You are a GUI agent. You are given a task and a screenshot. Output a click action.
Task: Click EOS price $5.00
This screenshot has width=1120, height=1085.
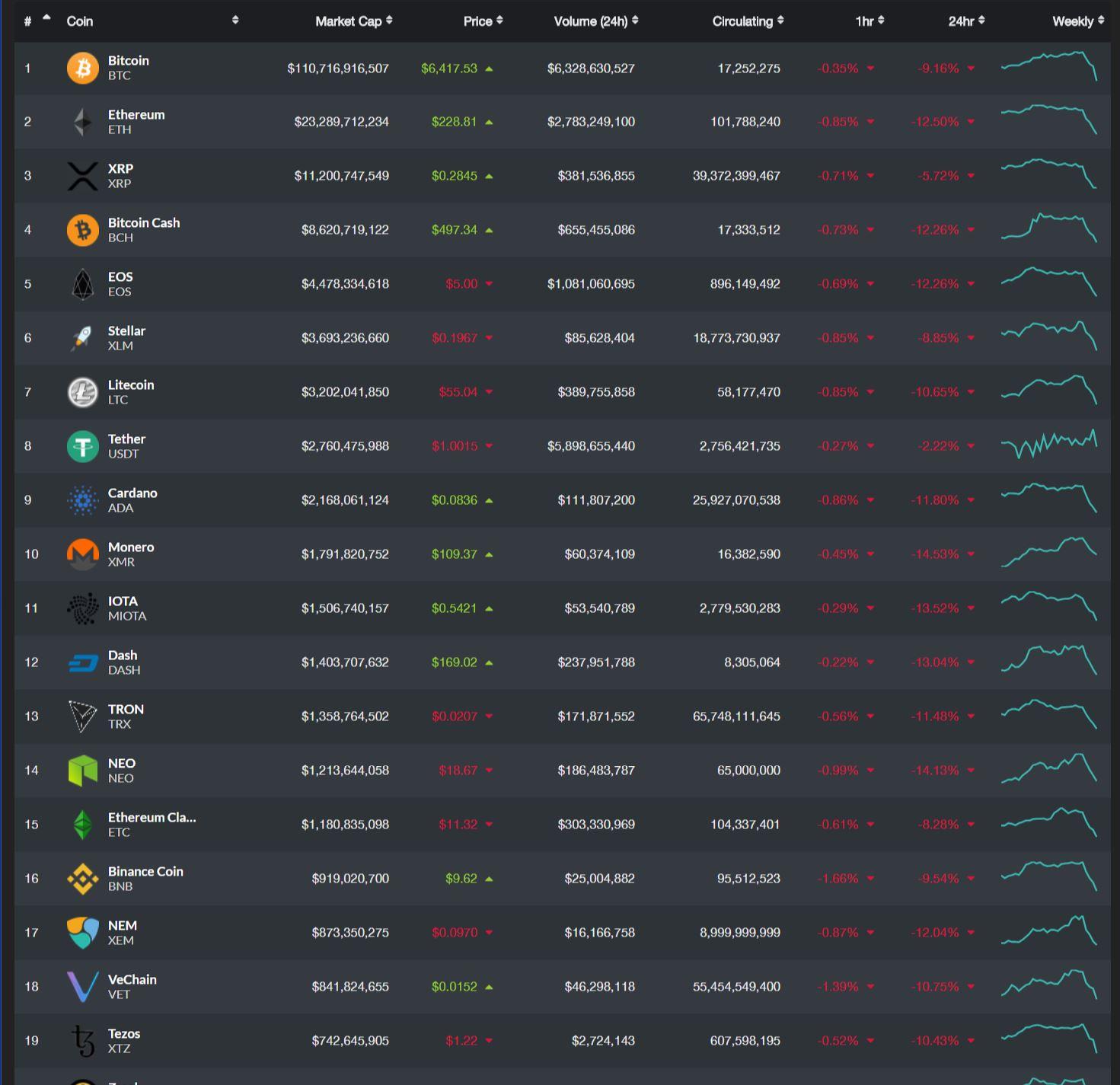(461, 284)
